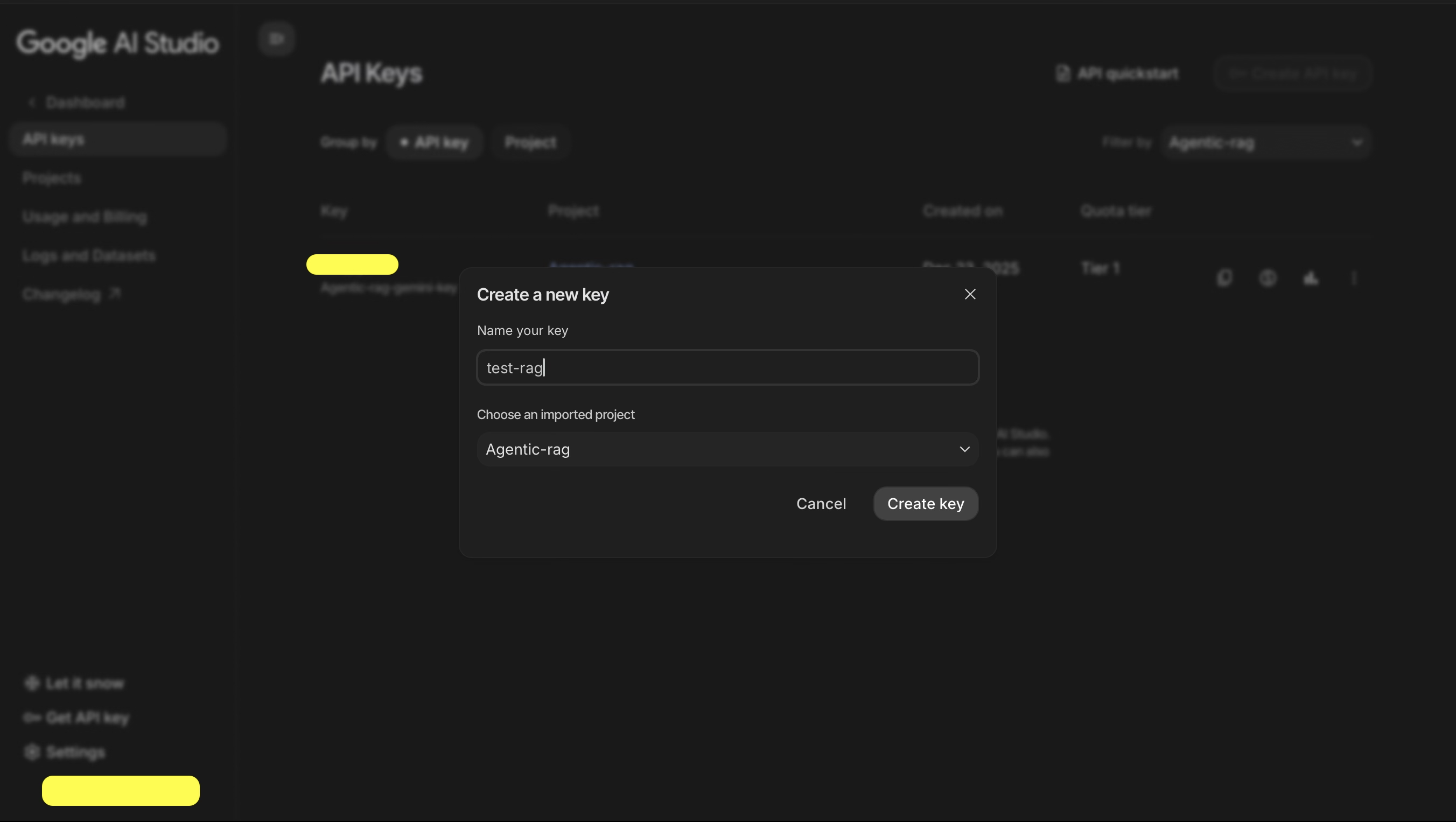Image resolution: width=1456 pixels, height=822 pixels.
Task: Click the Get API key icon in sidebar
Action: click(x=32, y=717)
